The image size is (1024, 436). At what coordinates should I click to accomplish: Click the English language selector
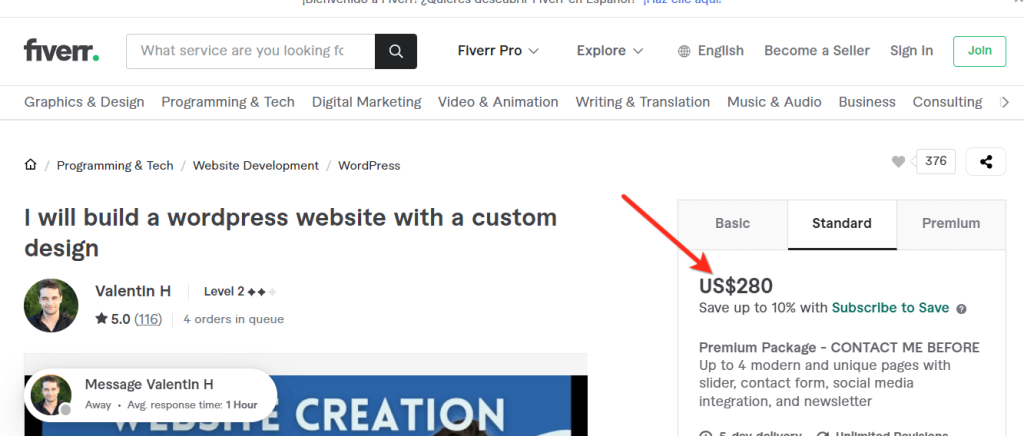tap(711, 51)
